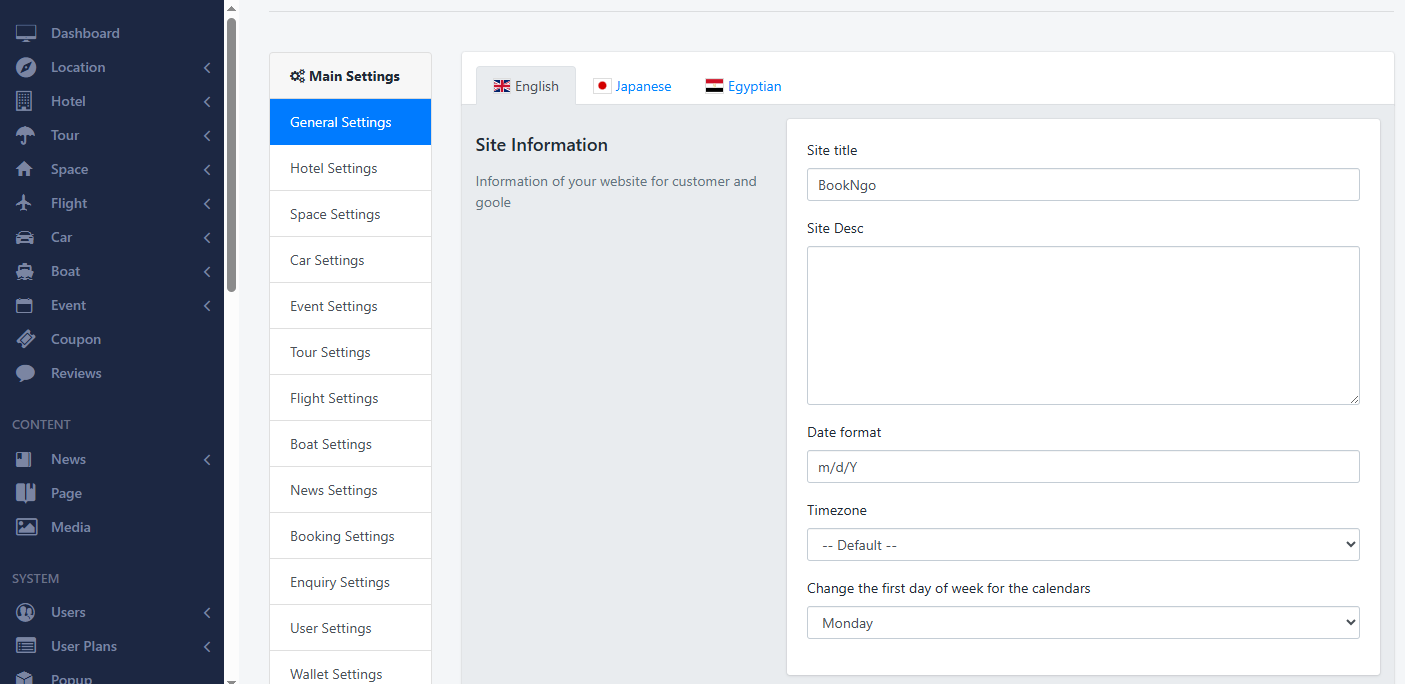Click the Location compass icon
The image size is (1405, 684).
pos(26,67)
